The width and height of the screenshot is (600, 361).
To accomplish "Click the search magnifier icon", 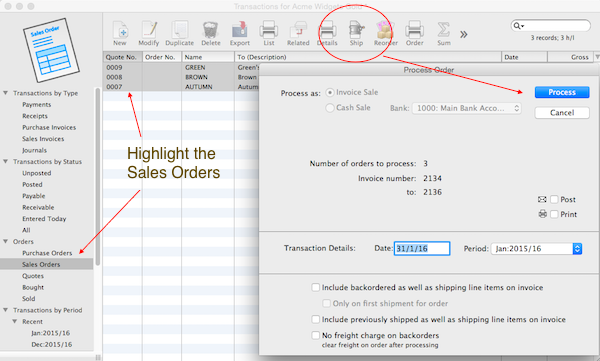I will coord(517,26).
